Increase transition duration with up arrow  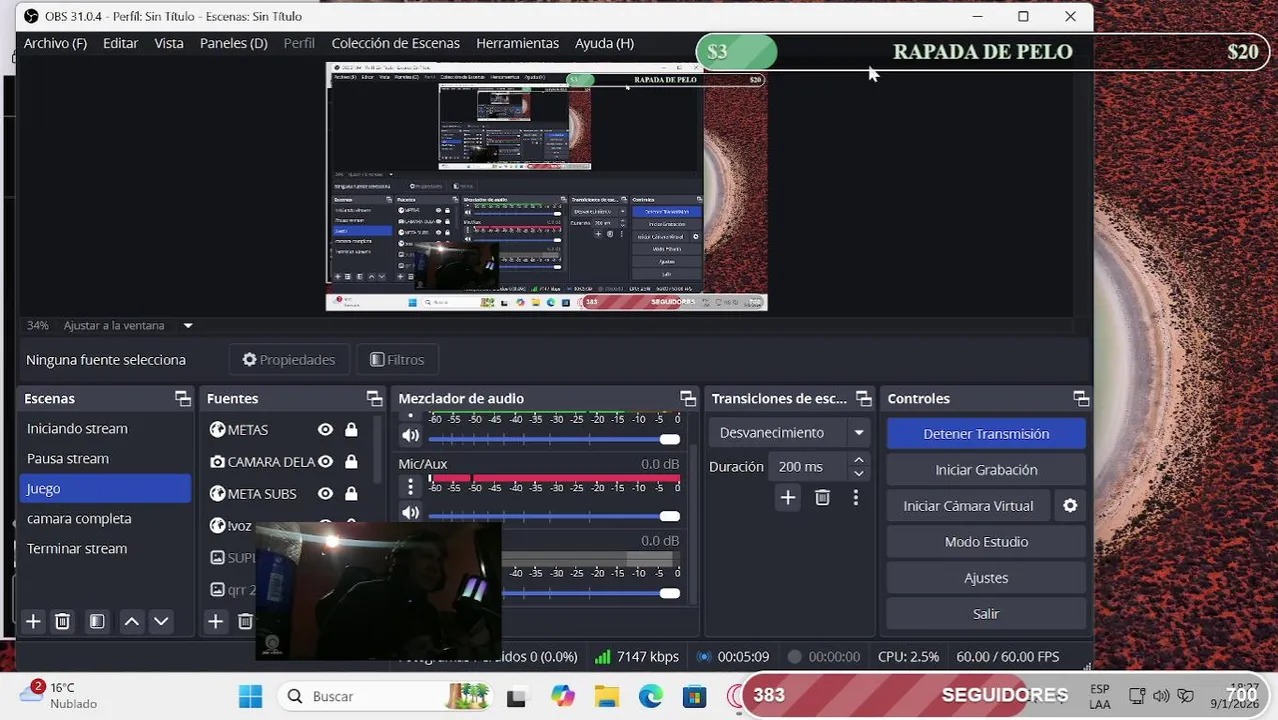[x=858, y=460]
